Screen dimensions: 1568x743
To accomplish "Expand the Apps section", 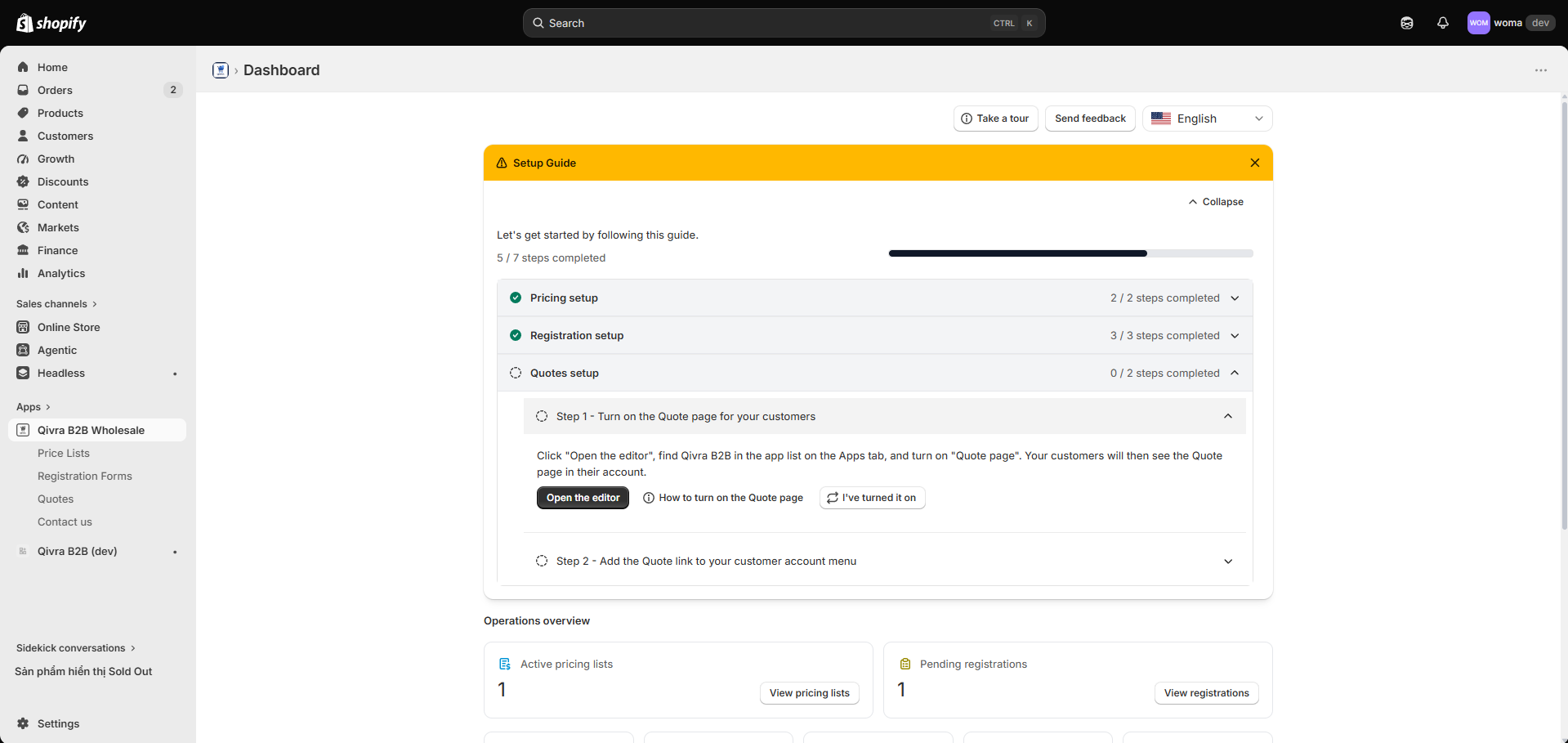I will tap(34, 407).
